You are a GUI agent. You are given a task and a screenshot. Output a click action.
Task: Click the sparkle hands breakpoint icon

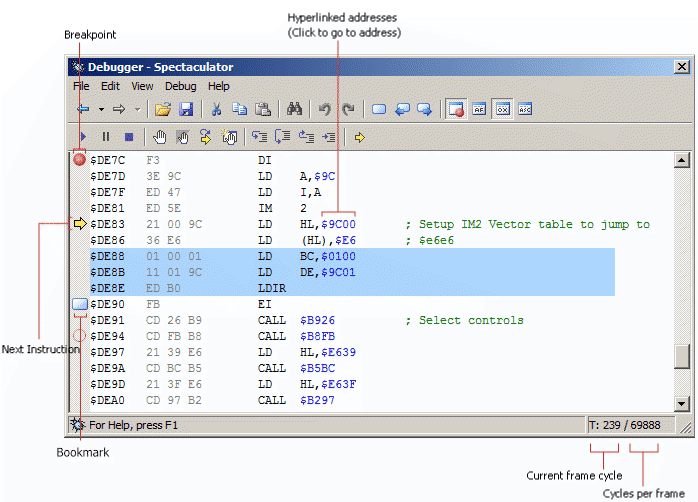[x=229, y=137]
